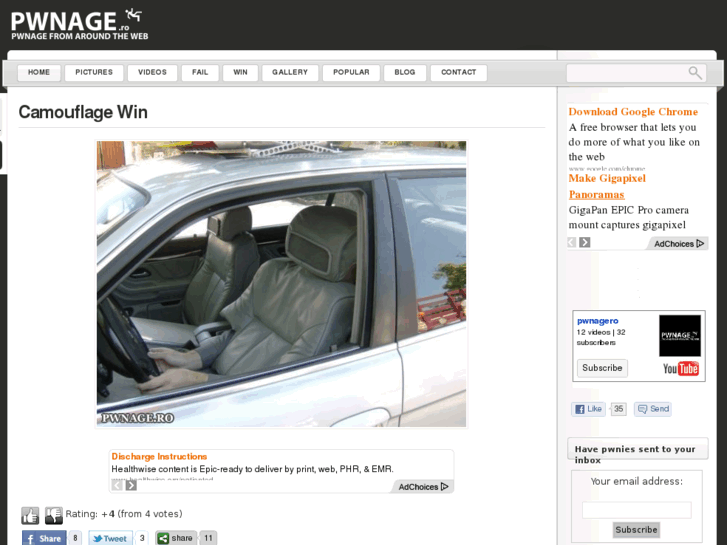The image size is (727, 545).
Task: Go to previous ad below the image
Action: [x=117, y=485]
